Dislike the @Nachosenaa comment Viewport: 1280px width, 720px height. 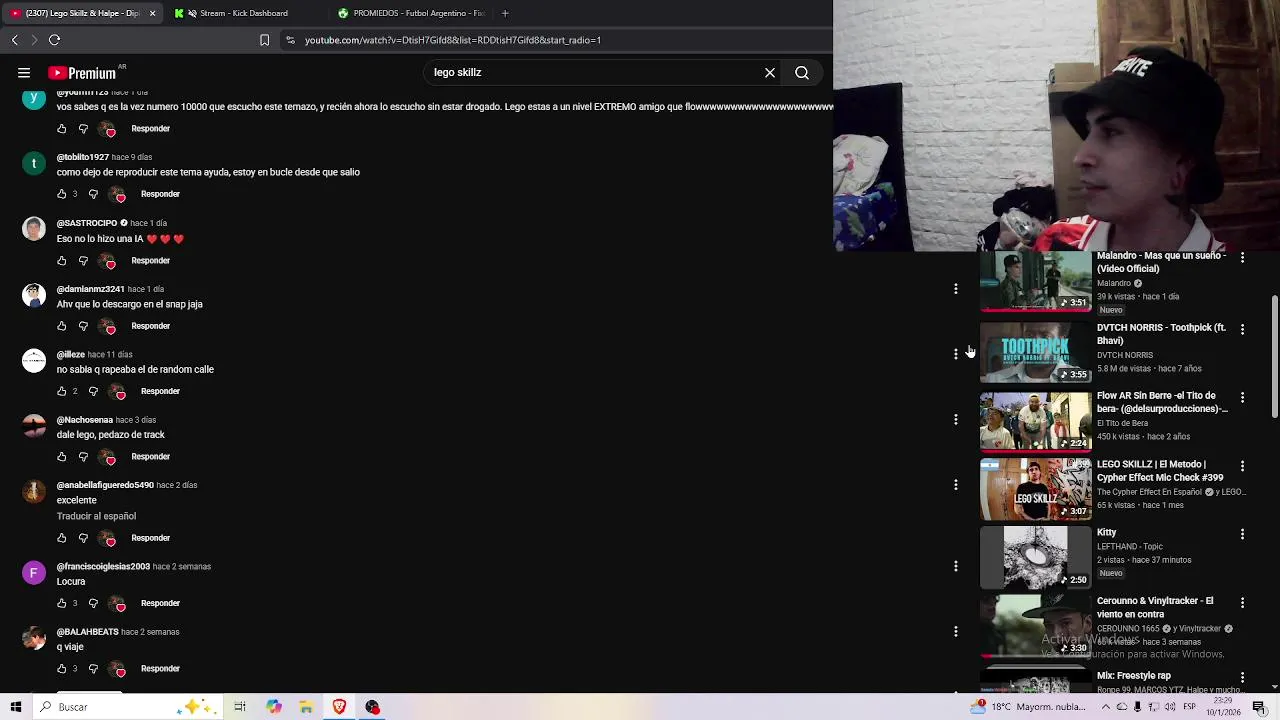tap(83, 457)
